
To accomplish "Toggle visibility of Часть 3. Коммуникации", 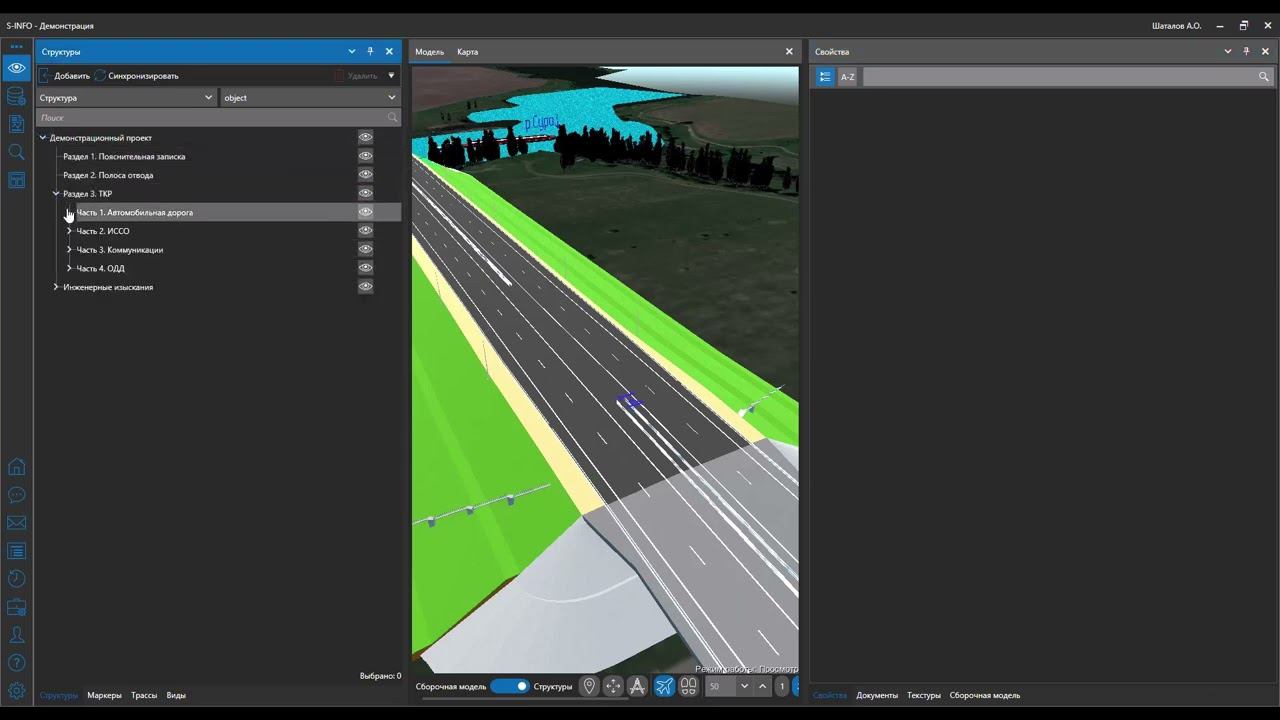I will [x=366, y=249].
